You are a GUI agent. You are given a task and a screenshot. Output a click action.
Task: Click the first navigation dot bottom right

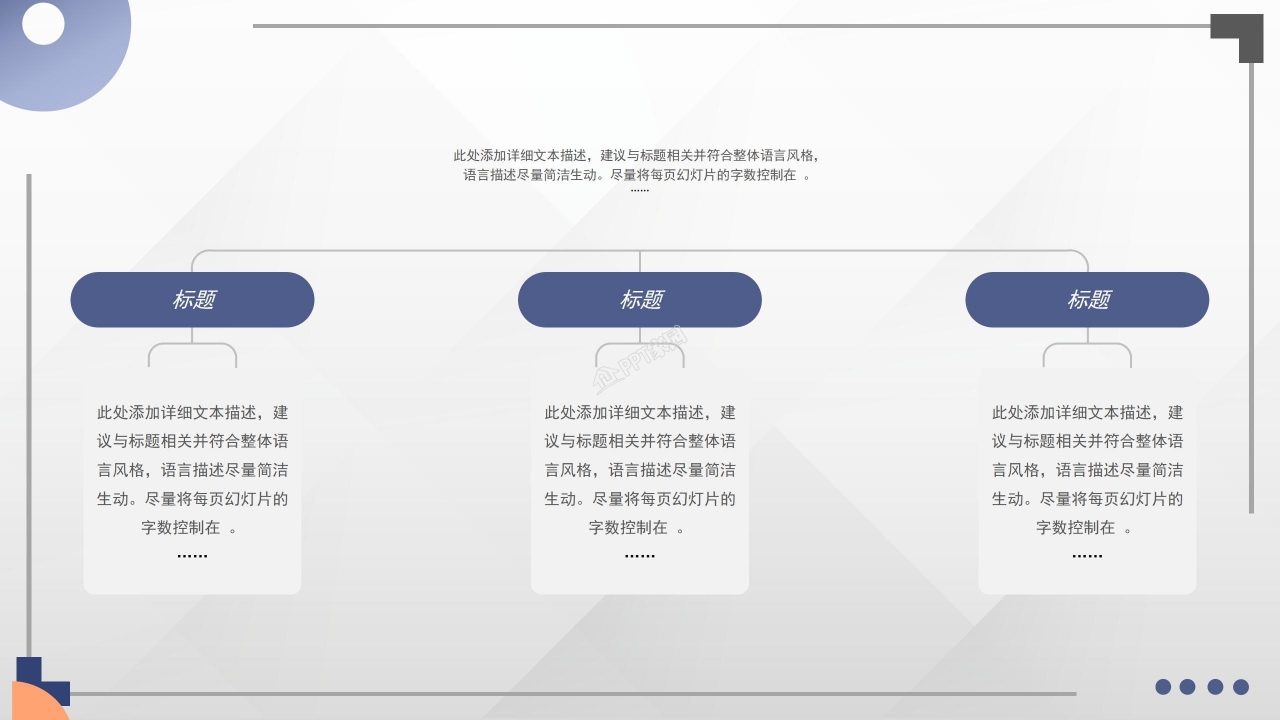tap(1162, 687)
